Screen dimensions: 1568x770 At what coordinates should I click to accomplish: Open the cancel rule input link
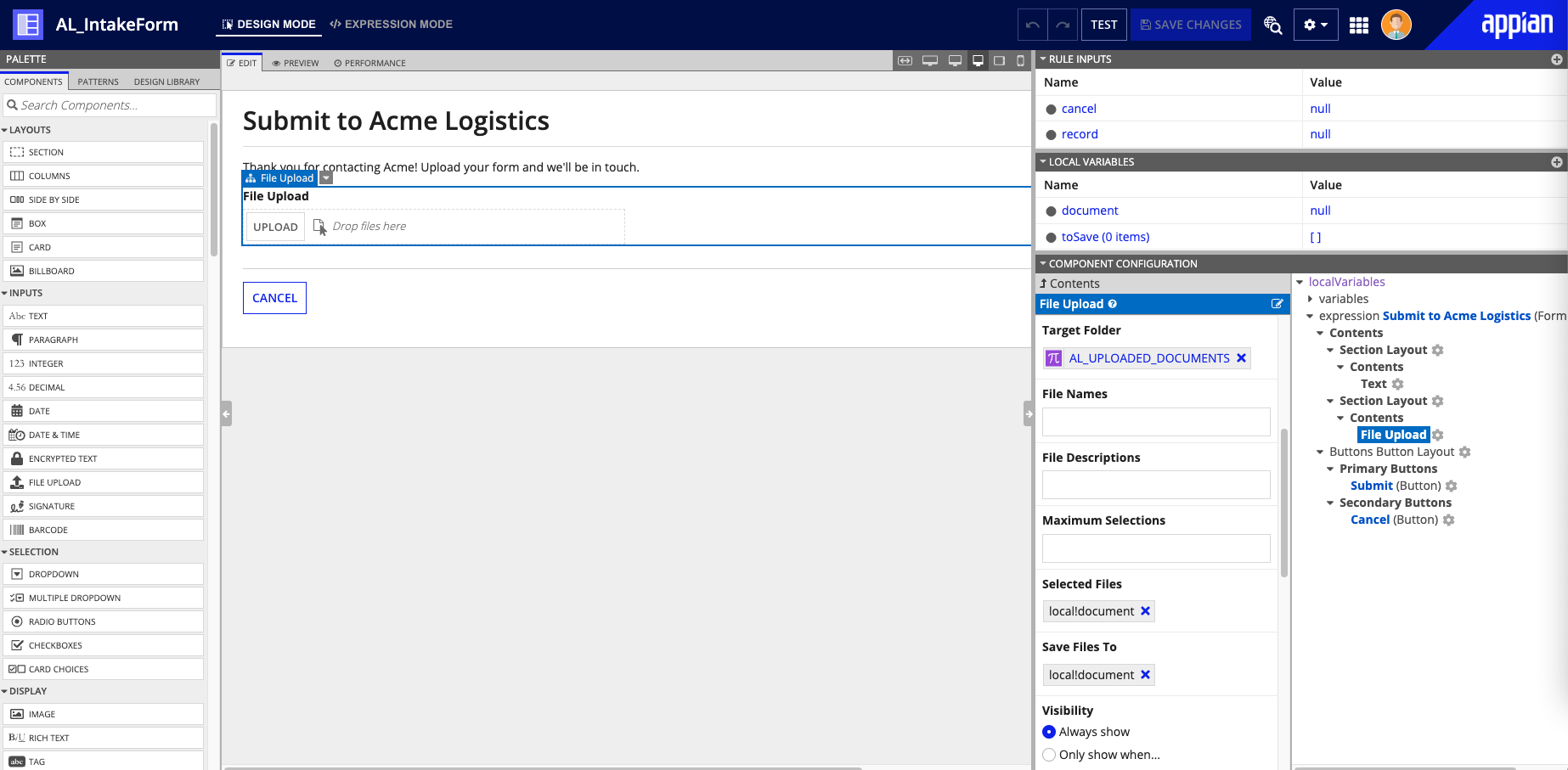pyautogui.click(x=1079, y=109)
